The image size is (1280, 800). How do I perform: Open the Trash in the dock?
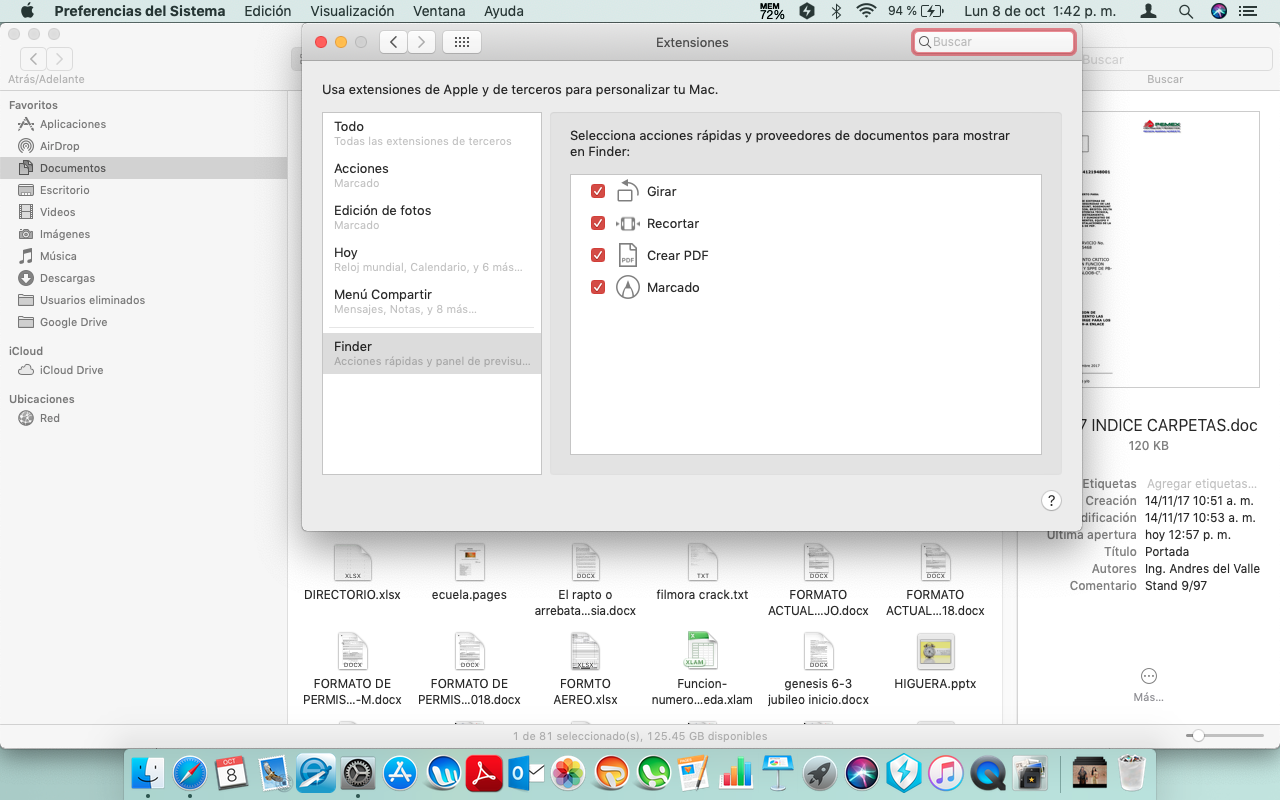click(1131, 773)
